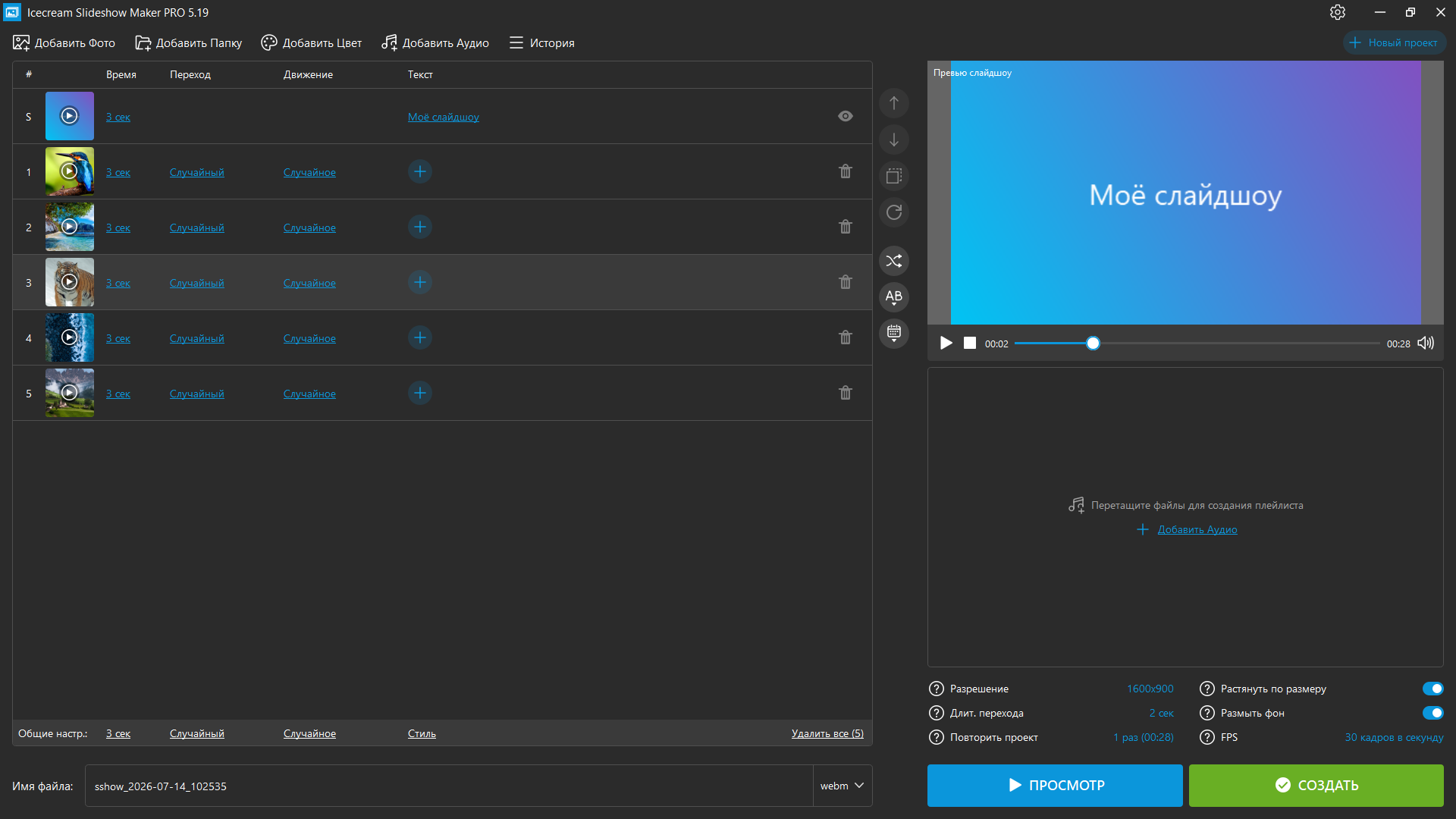Open general Стиль text settings
Image resolution: width=1456 pixels, height=819 pixels.
(x=422, y=733)
